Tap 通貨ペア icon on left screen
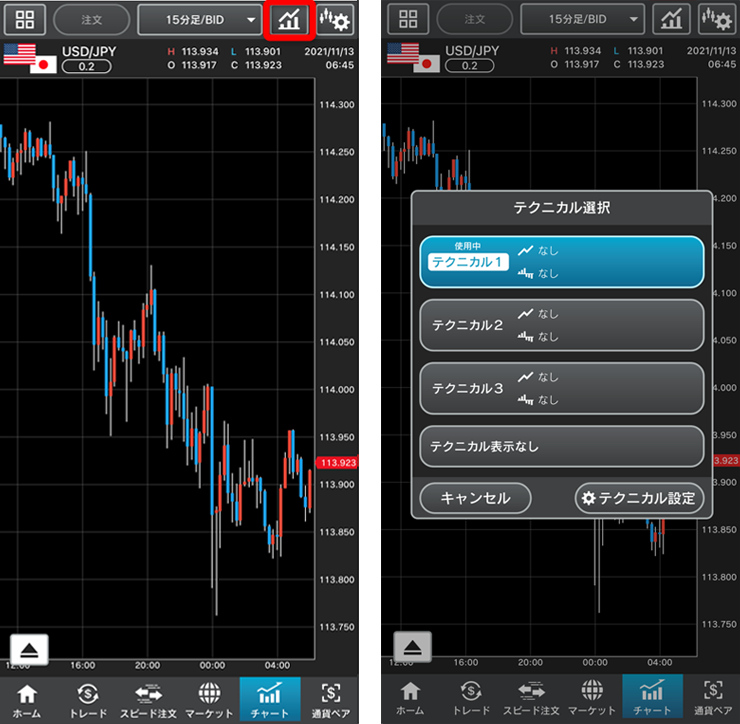The height and width of the screenshot is (724, 740). [330, 698]
